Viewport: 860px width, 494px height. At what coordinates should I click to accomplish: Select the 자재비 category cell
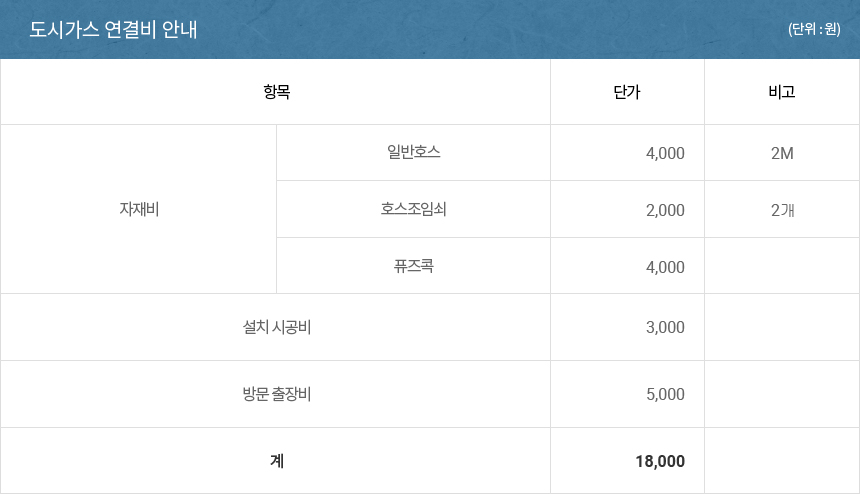click(x=139, y=209)
